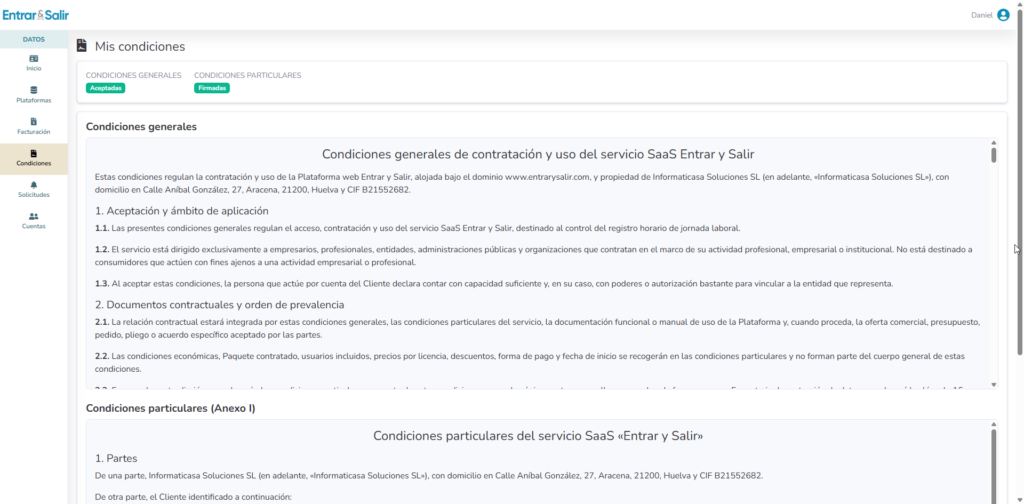Click the PDF icon beside Mis condiciones
1024x504 pixels.
(x=82, y=46)
